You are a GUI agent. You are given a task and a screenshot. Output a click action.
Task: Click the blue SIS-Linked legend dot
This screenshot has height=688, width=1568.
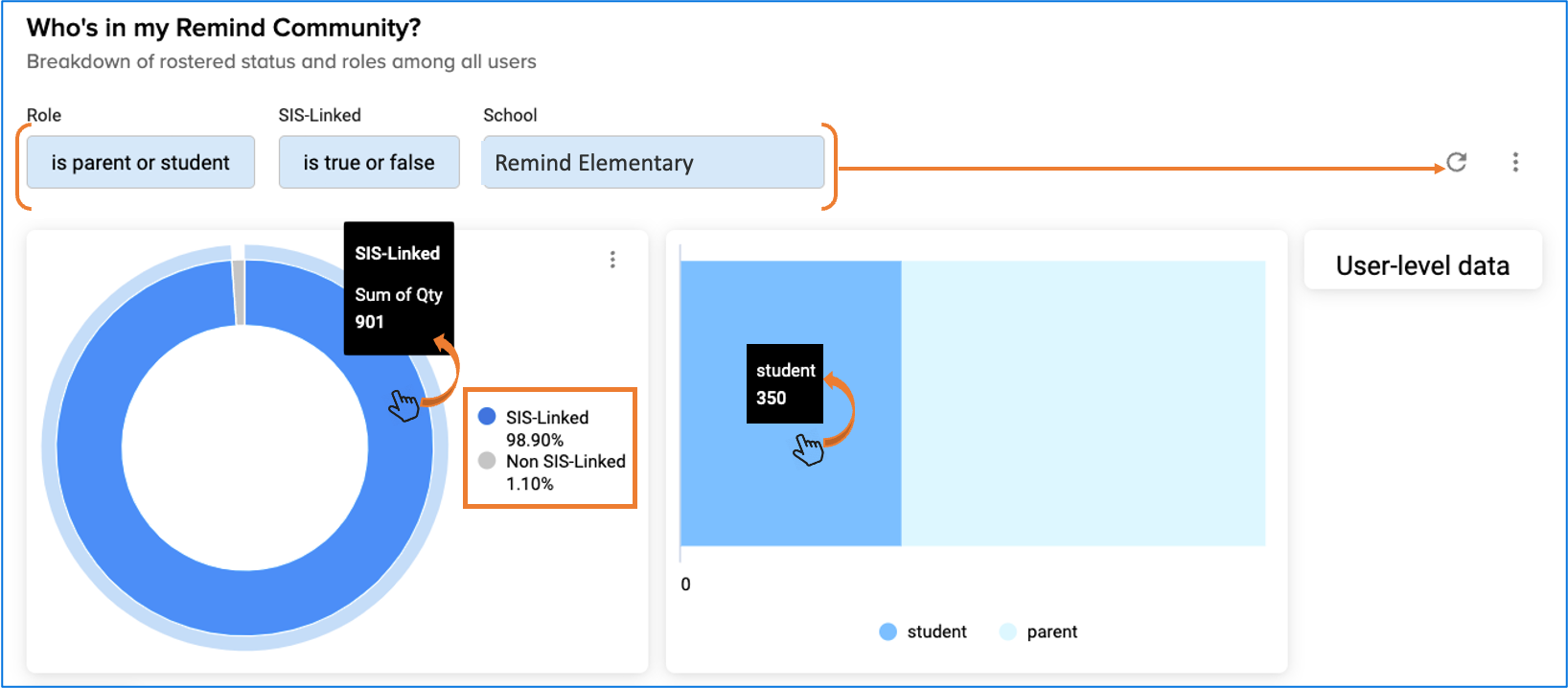487,416
